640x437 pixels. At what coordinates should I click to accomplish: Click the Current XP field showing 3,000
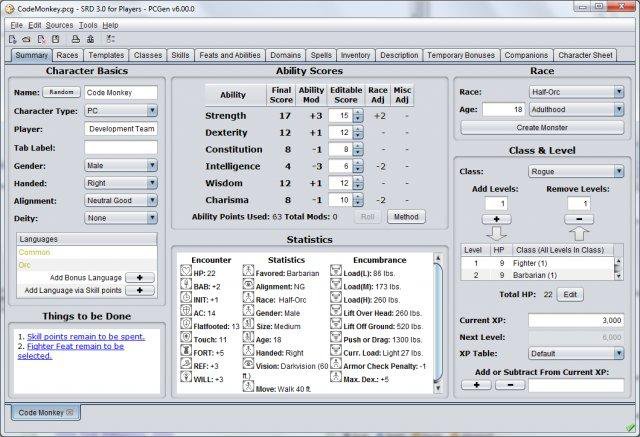(576, 320)
